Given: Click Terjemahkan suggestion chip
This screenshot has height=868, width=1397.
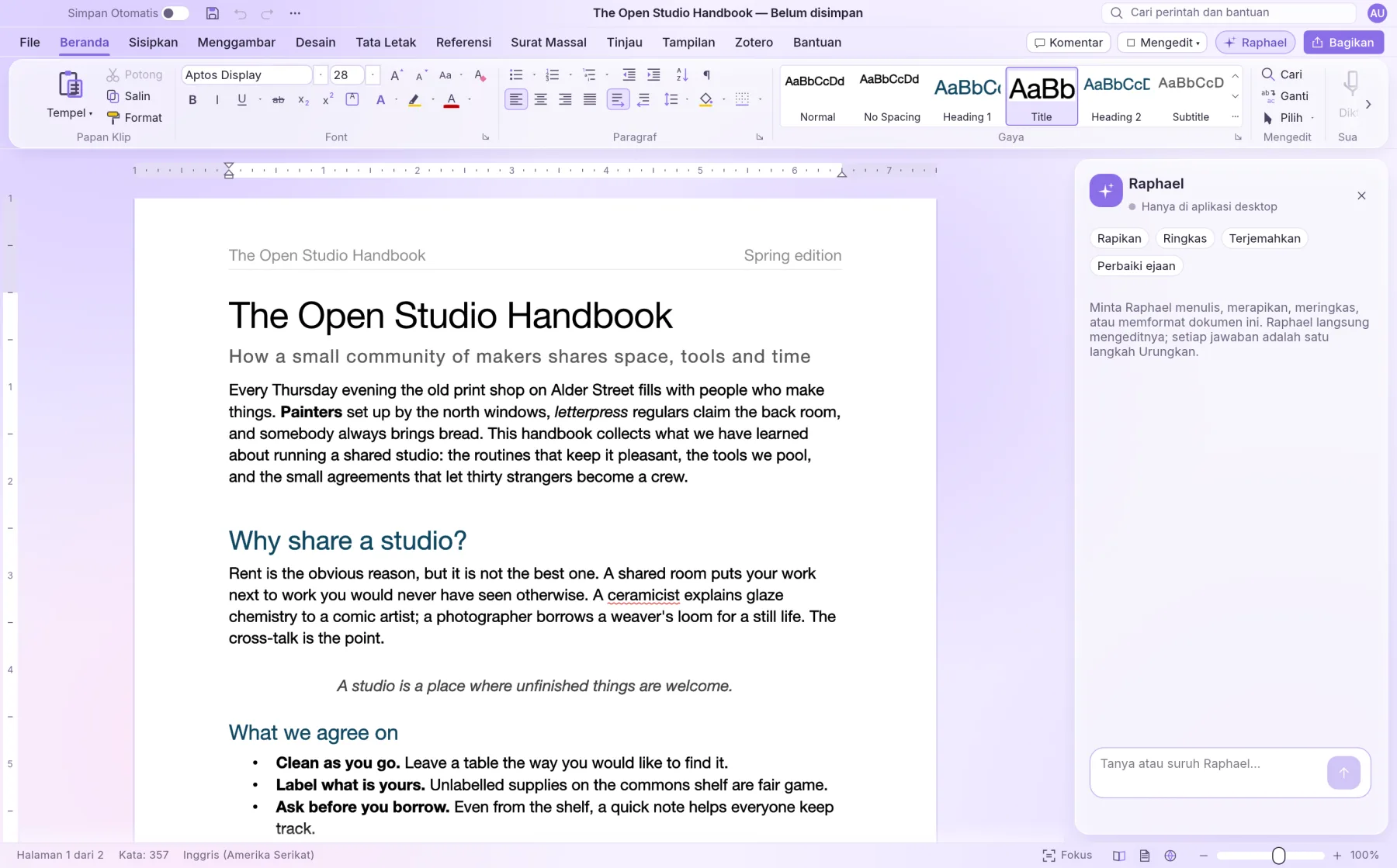Looking at the screenshot, I should click(1264, 239).
